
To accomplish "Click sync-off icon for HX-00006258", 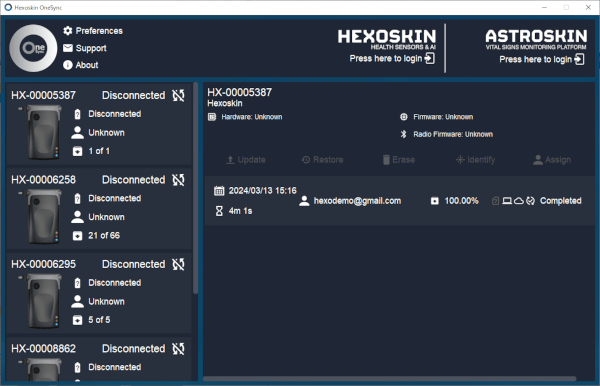I will (178, 180).
